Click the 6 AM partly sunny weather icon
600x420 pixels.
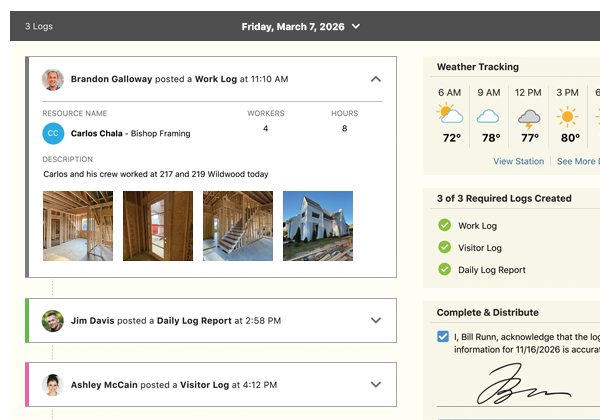click(x=450, y=113)
